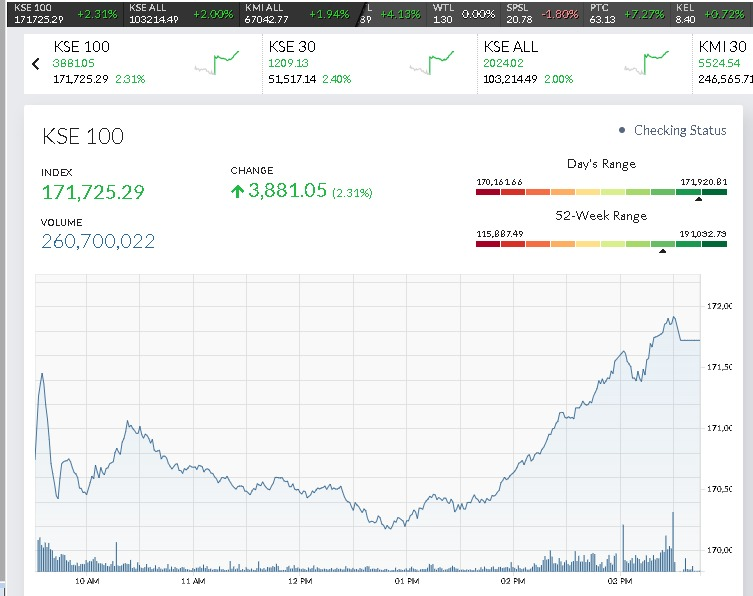The height and width of the screenshot is (596, 753).
Task: Click the 2.00% change on KSE ALL card
Action: click(559, 79)
